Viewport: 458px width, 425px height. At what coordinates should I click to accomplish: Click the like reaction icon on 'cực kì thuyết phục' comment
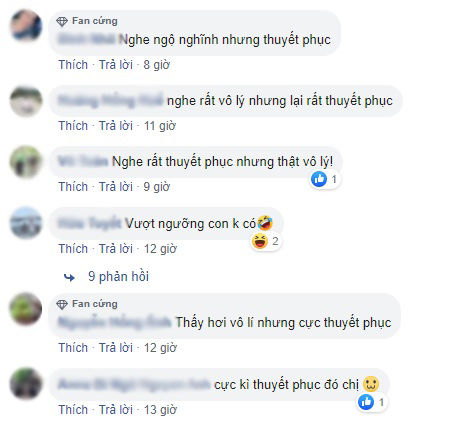click(366, 402)
